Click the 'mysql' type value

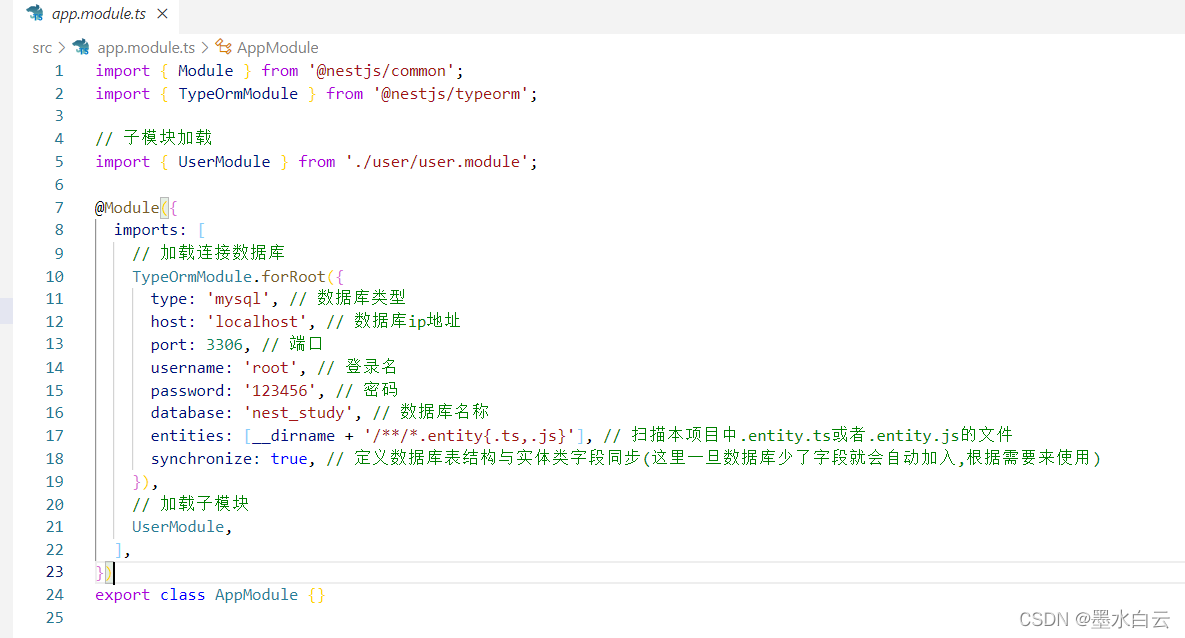coord(238,299)
